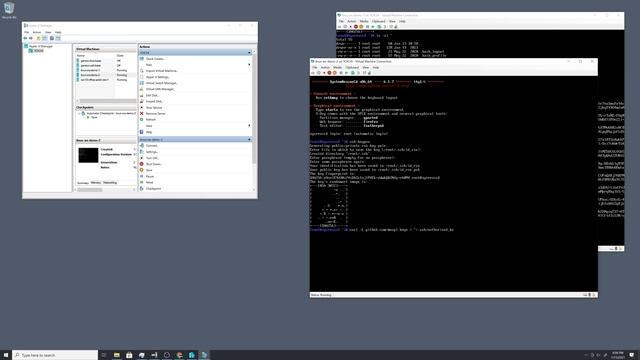
Task: Click red Shut Down action in Actions pane
Action: coord(153,164)
